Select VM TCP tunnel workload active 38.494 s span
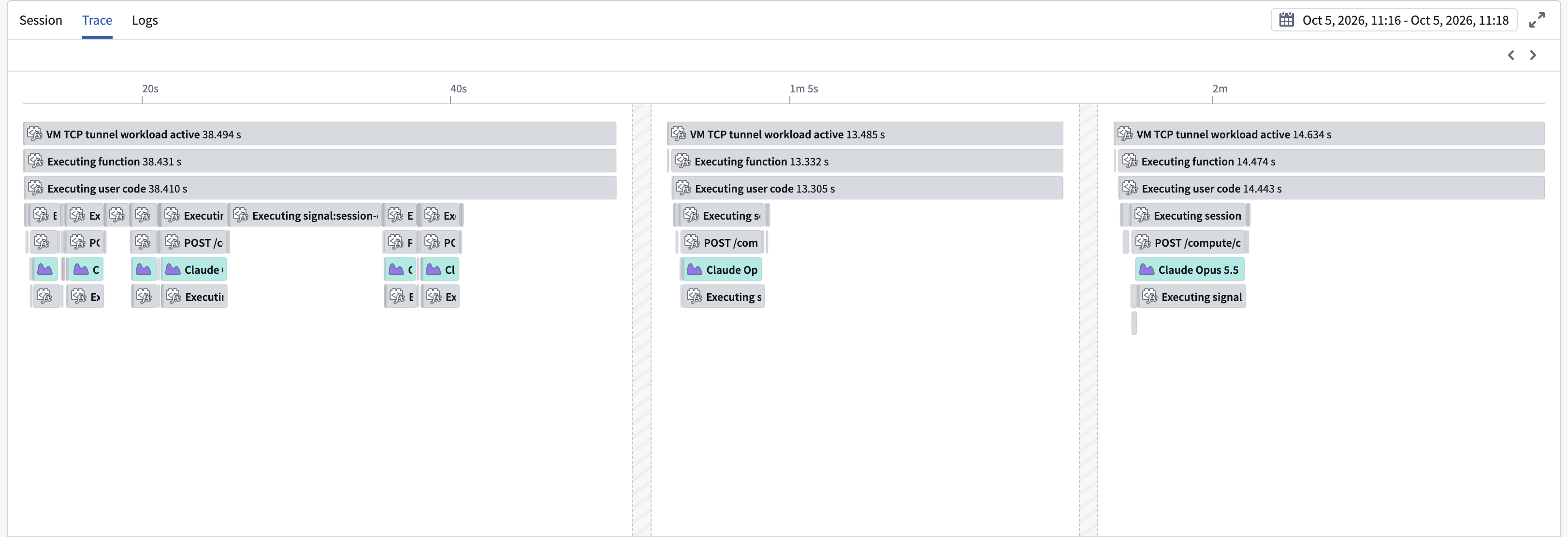The height and width of the screenshot is (537, 1568). click(x=319, y=134)
